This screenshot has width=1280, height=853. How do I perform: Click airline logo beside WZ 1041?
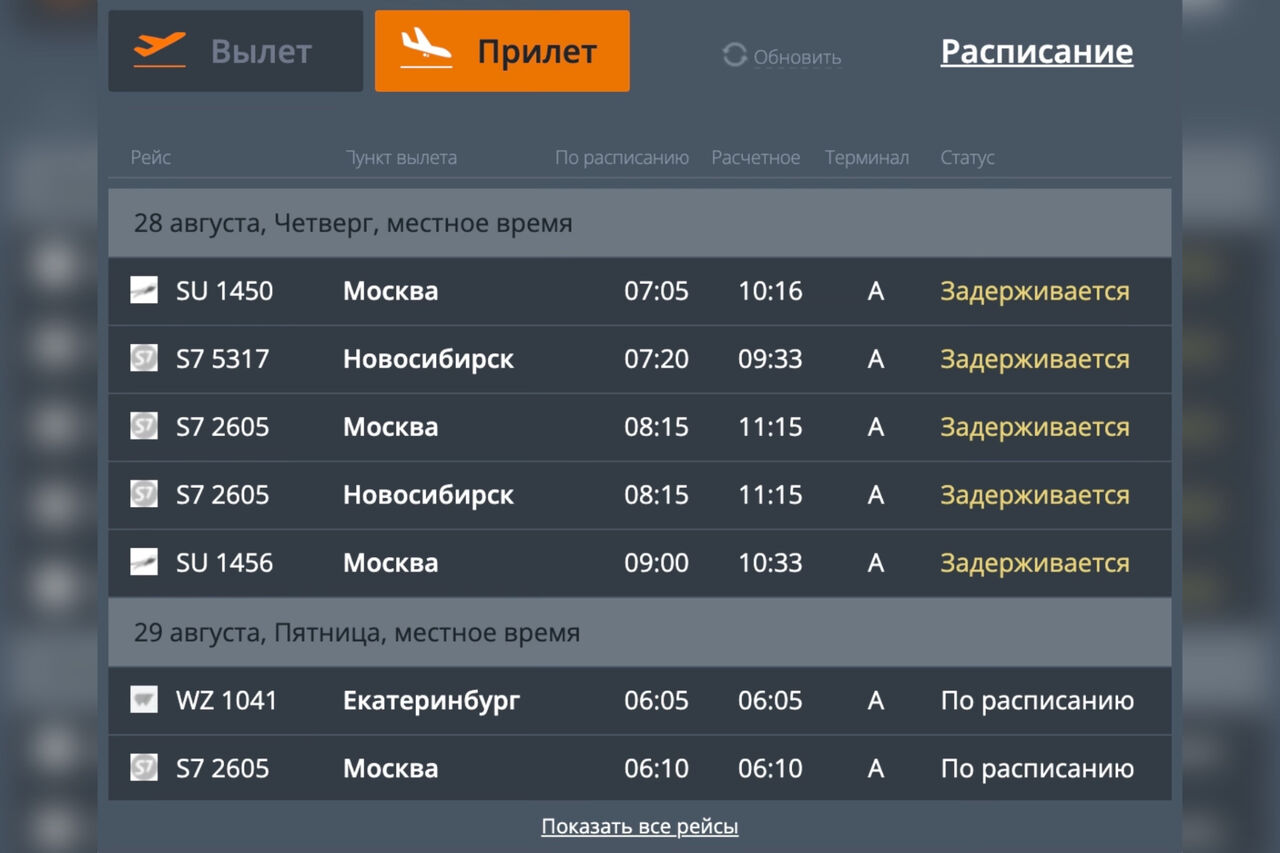144,700
